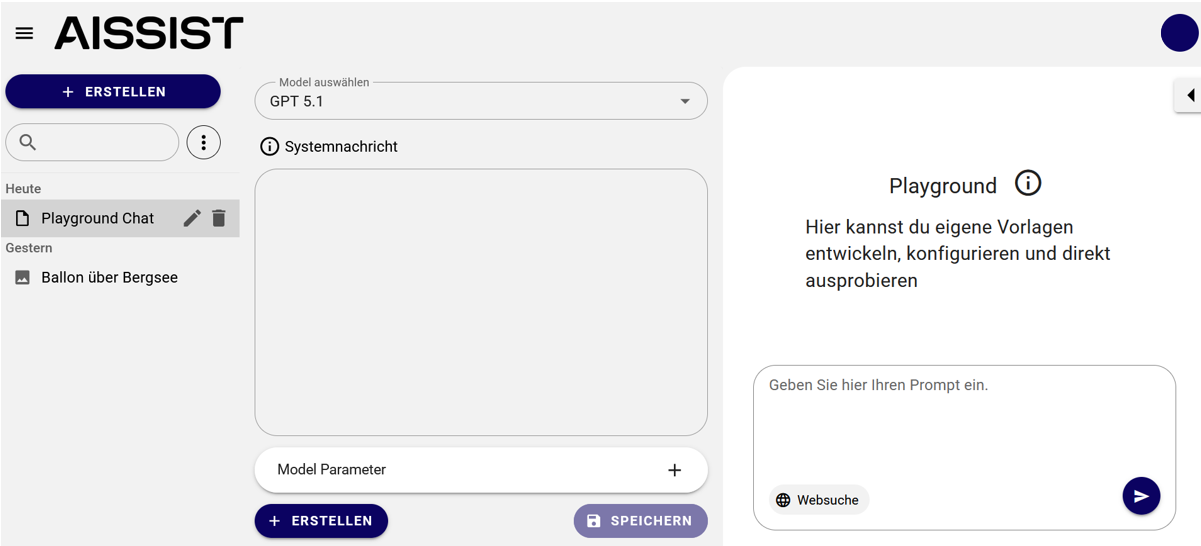Click the magnifier search icon
Screen dimensions: 1201x546
(28, 143)
